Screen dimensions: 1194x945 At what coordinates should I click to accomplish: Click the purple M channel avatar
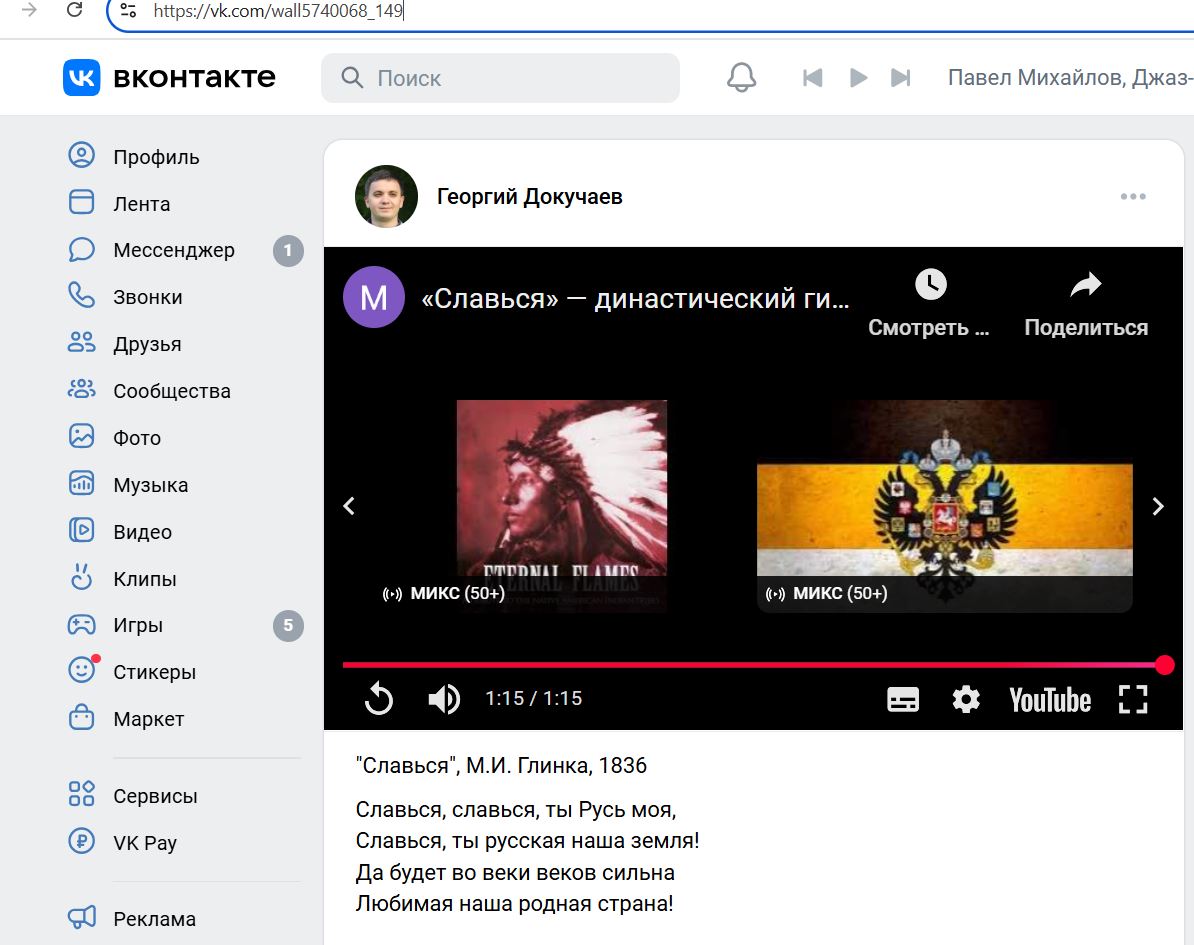point(374,297)
